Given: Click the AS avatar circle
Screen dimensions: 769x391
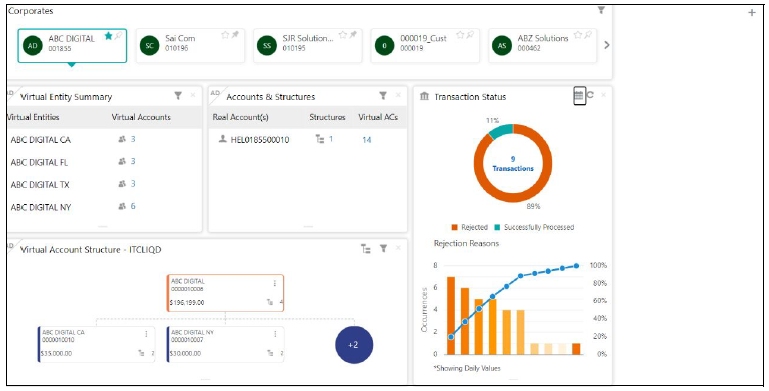Looking at the screenshot, I should click(x=502, y=46).
